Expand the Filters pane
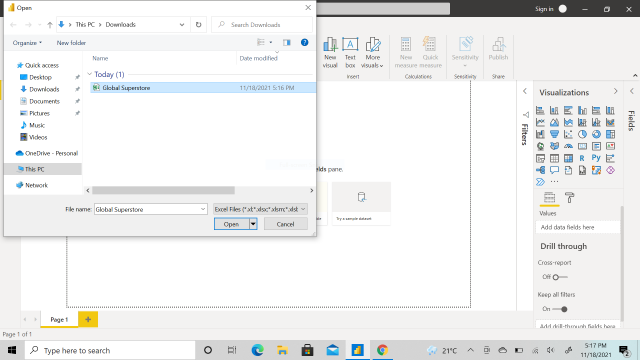Viewport: 640px width, 360px height. tap(525, 91)
